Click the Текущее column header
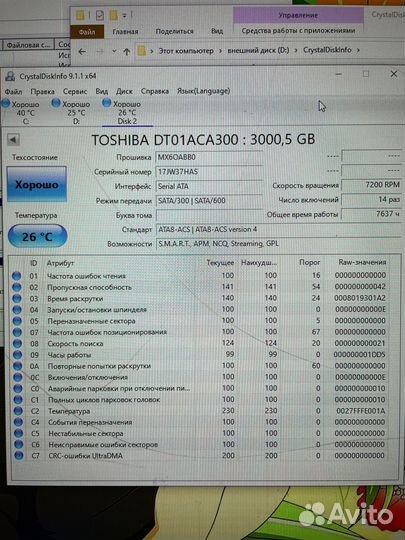Viewport: 405px width, 540px height. click(220, 263)
